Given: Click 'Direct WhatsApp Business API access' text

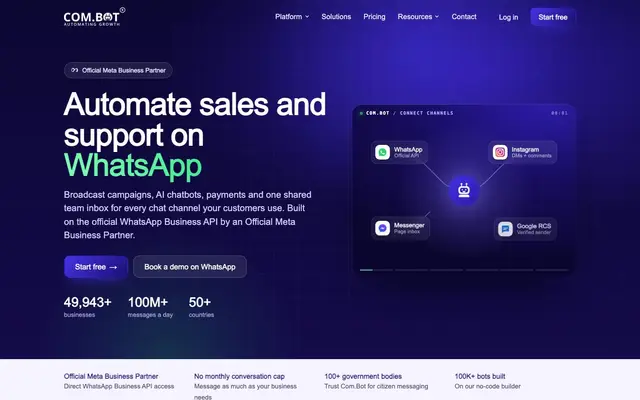Looking at the screenshot, I should coord(119,386).
